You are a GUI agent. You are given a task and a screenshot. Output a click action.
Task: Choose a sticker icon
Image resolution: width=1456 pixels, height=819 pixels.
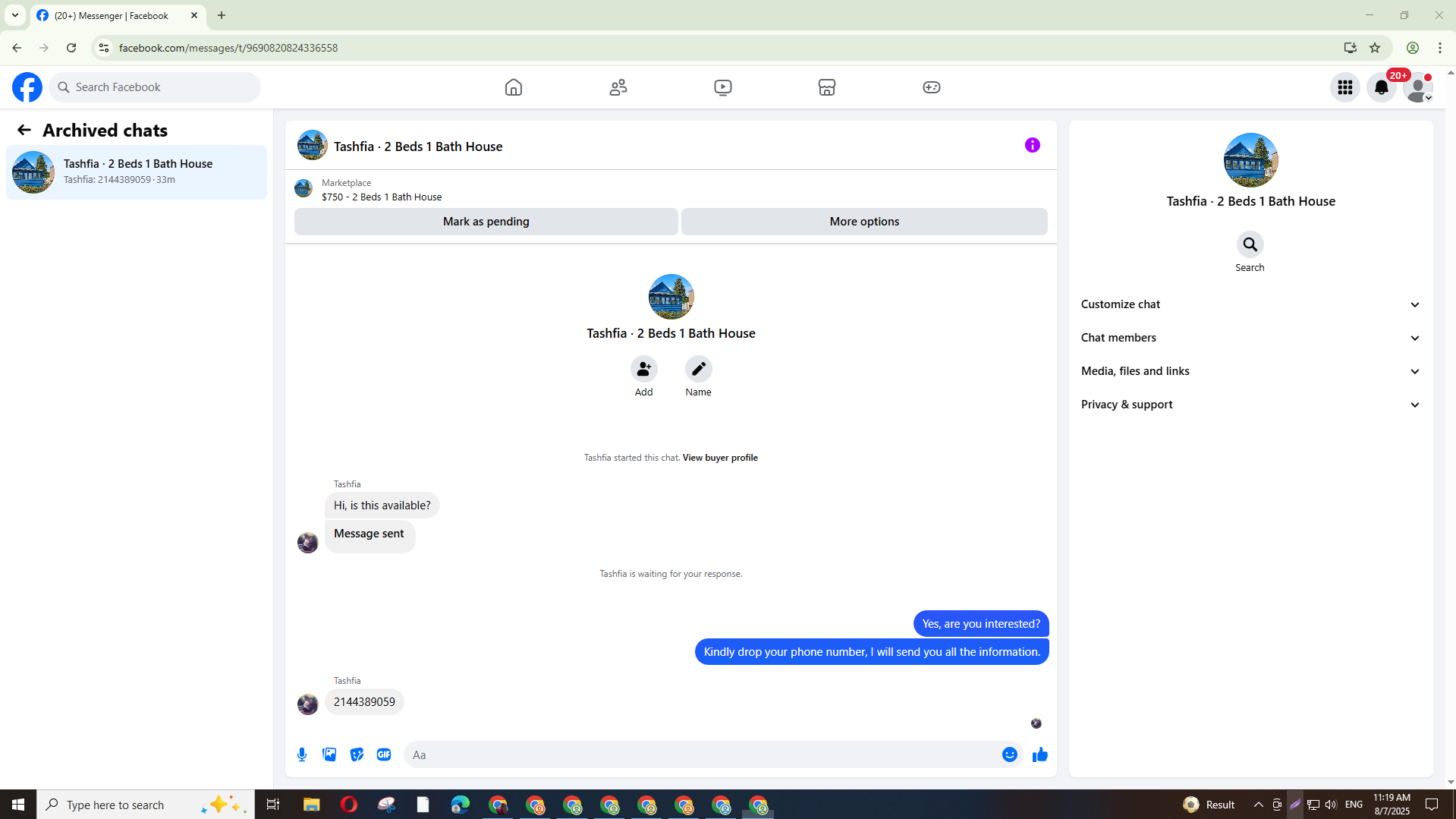click(x=357, y=754)
